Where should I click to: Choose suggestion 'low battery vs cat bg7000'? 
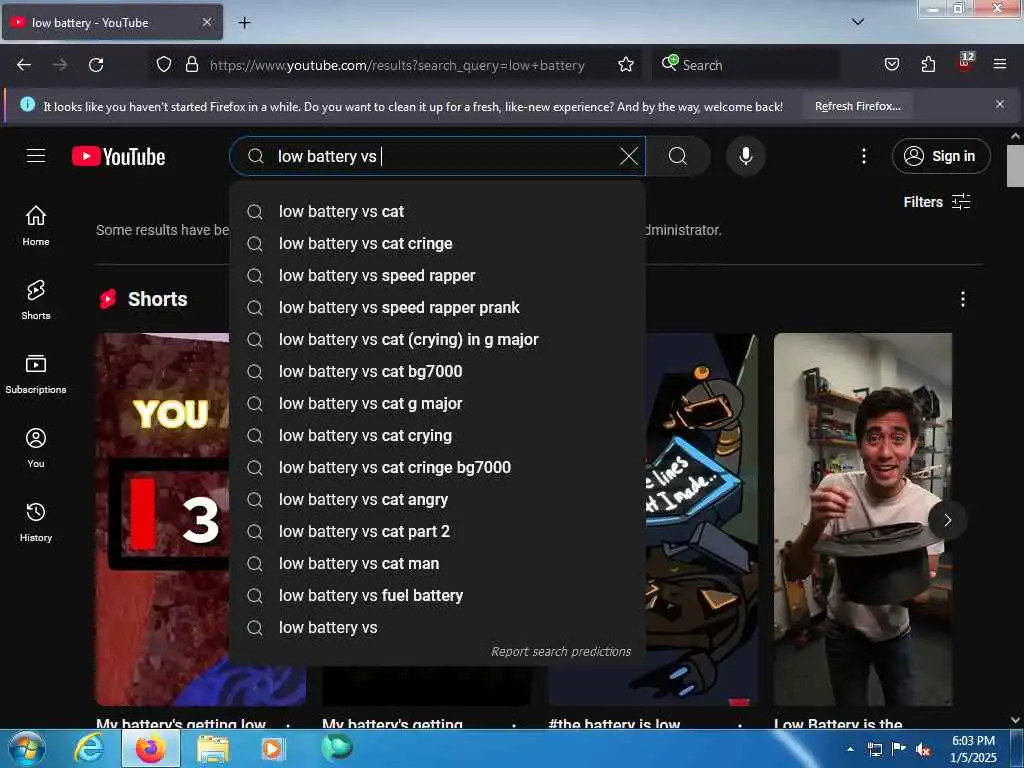point(437,372)
